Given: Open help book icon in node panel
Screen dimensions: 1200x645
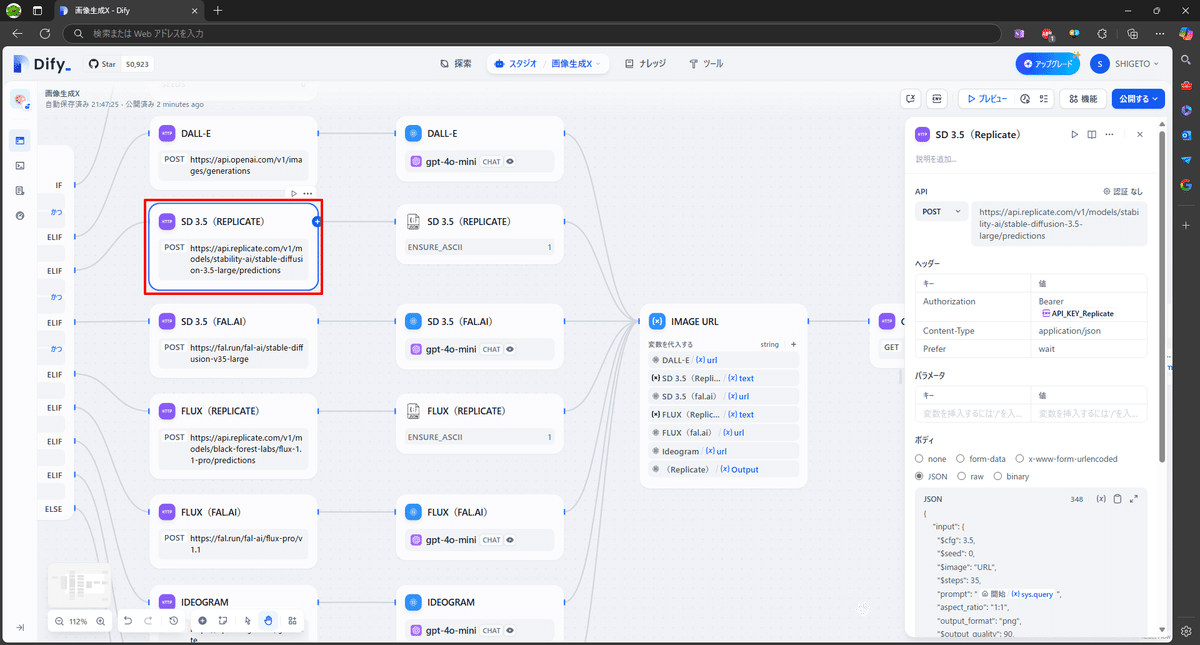Looking at the screenshot, I should click(1092, 134).
